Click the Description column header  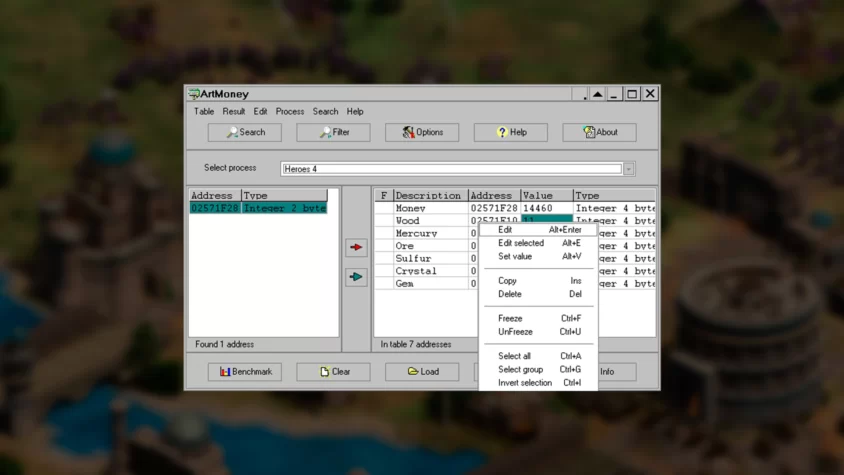(431, 195)
